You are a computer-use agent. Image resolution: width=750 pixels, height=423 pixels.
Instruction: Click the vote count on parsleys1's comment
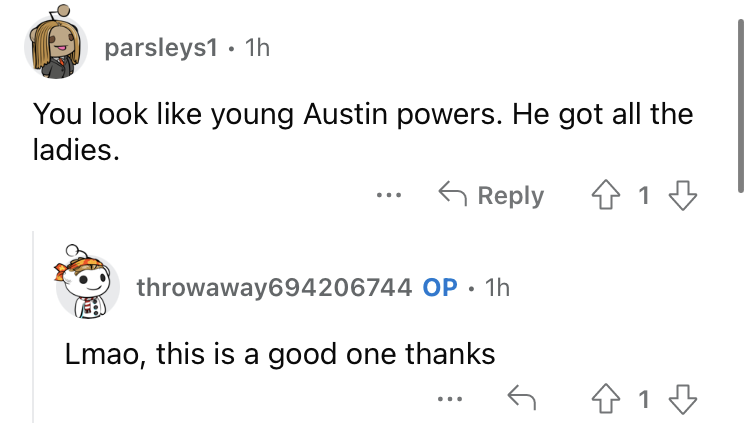point(644,195)
